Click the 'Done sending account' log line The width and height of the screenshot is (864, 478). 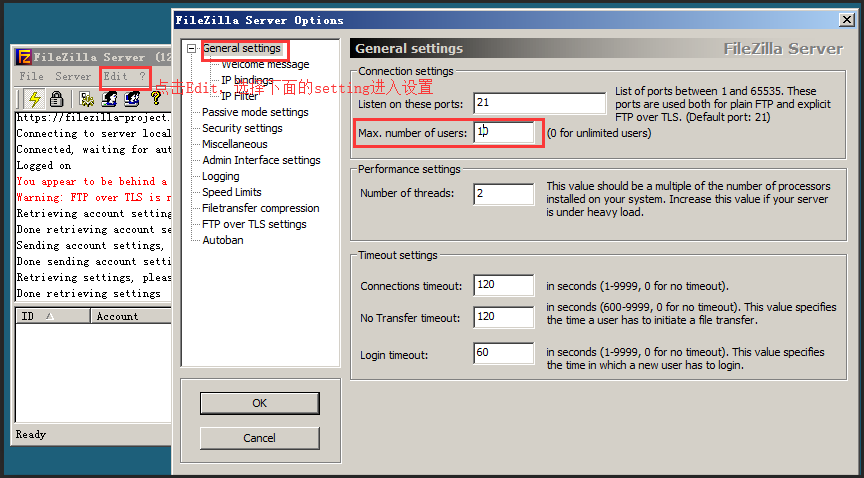click(94, 261)
